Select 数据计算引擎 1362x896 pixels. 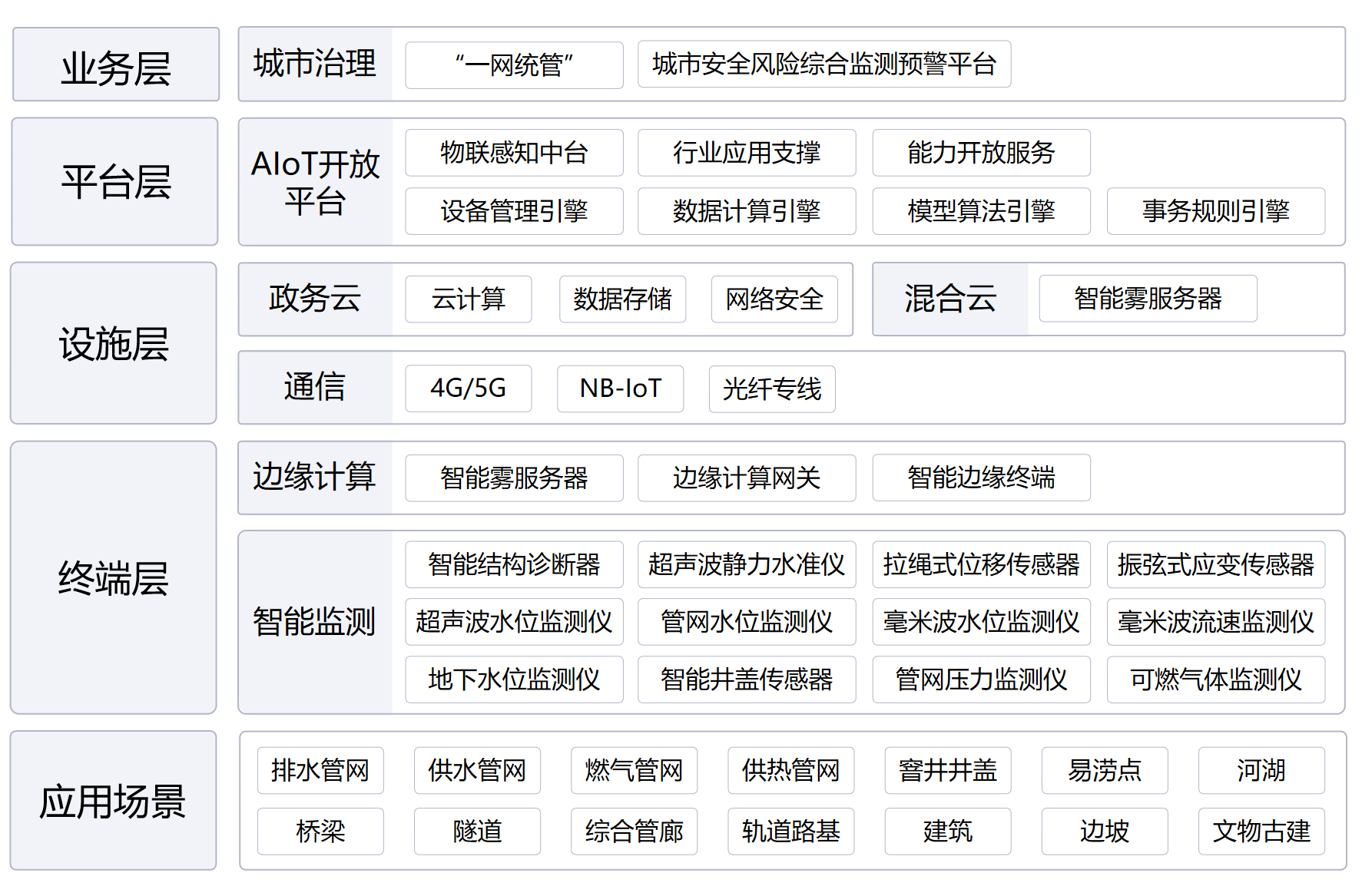pyautogui.click(x=747, y=211)
